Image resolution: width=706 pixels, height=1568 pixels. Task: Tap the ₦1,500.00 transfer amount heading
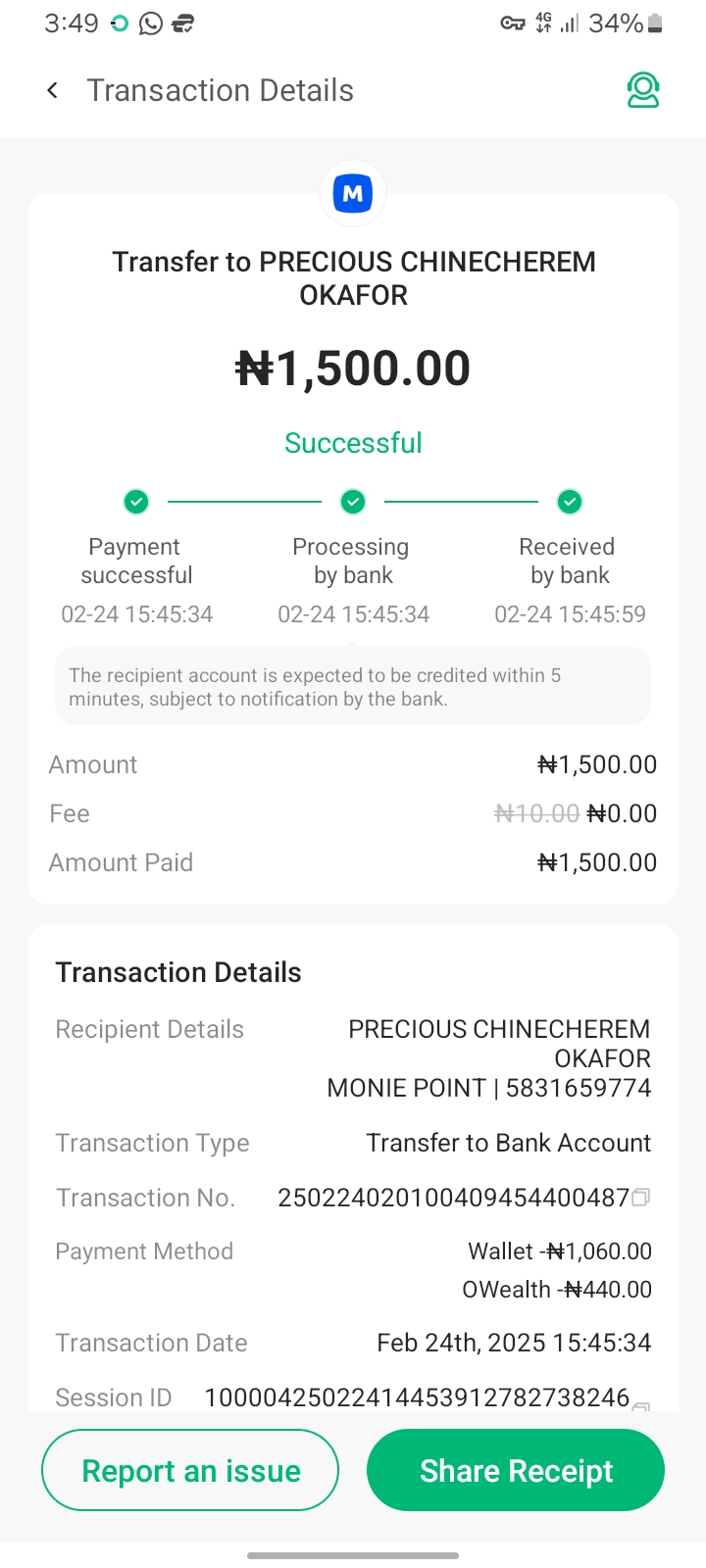click(353, 368)
